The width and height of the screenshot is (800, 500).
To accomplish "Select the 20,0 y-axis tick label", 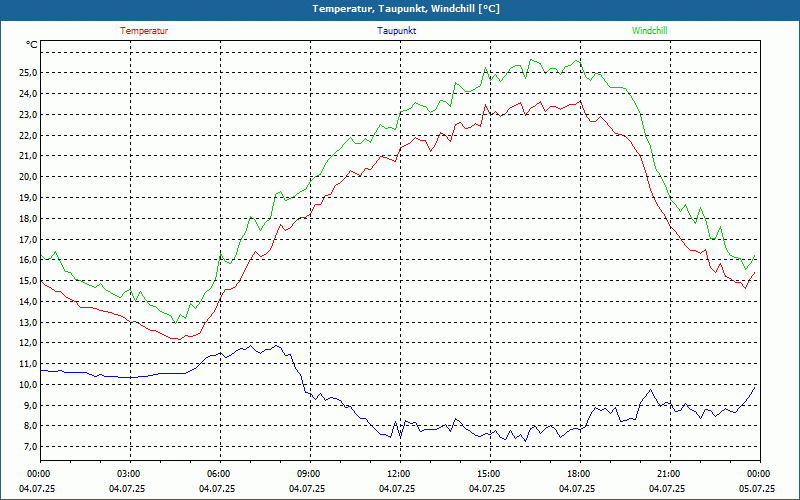I will [27, 177].
